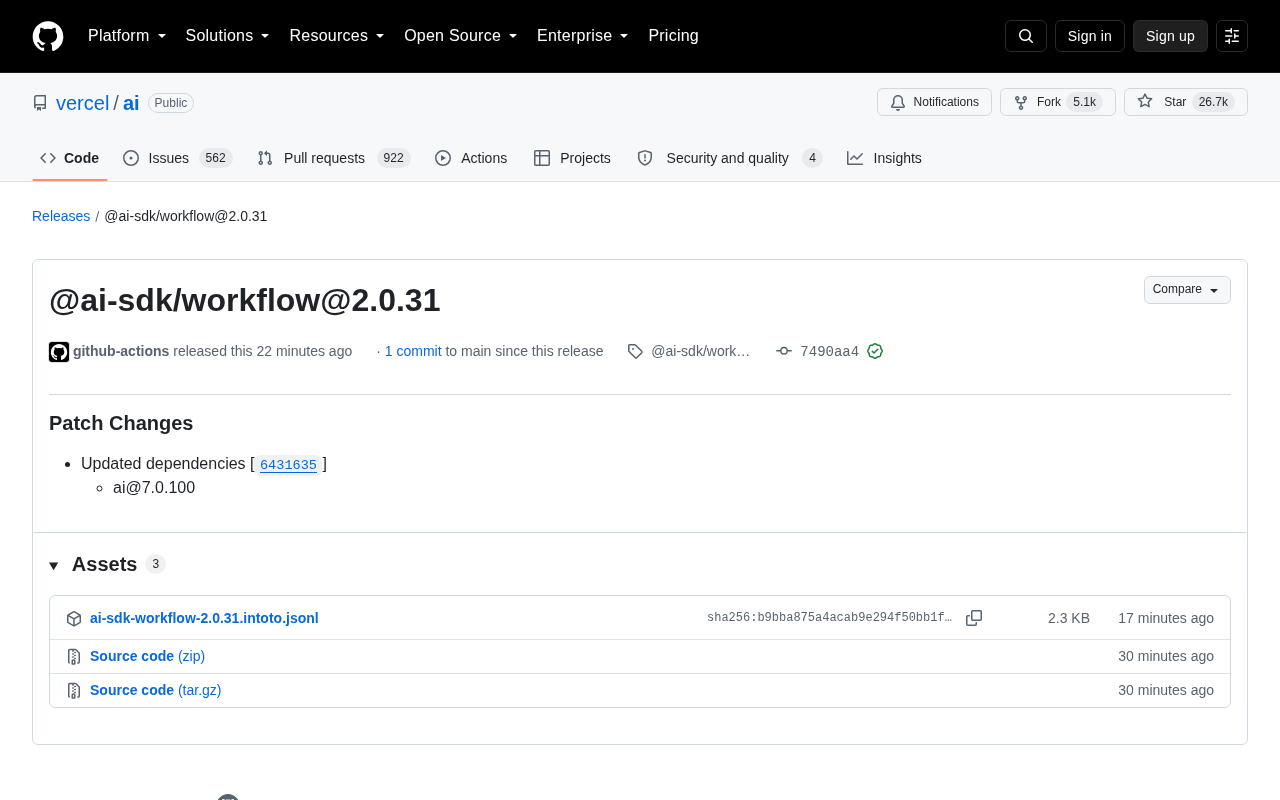The image size is (1280, 800).
Task: Click the @ai-sdk/workflow@2.0.31 release heading
Action: [245, 300]
